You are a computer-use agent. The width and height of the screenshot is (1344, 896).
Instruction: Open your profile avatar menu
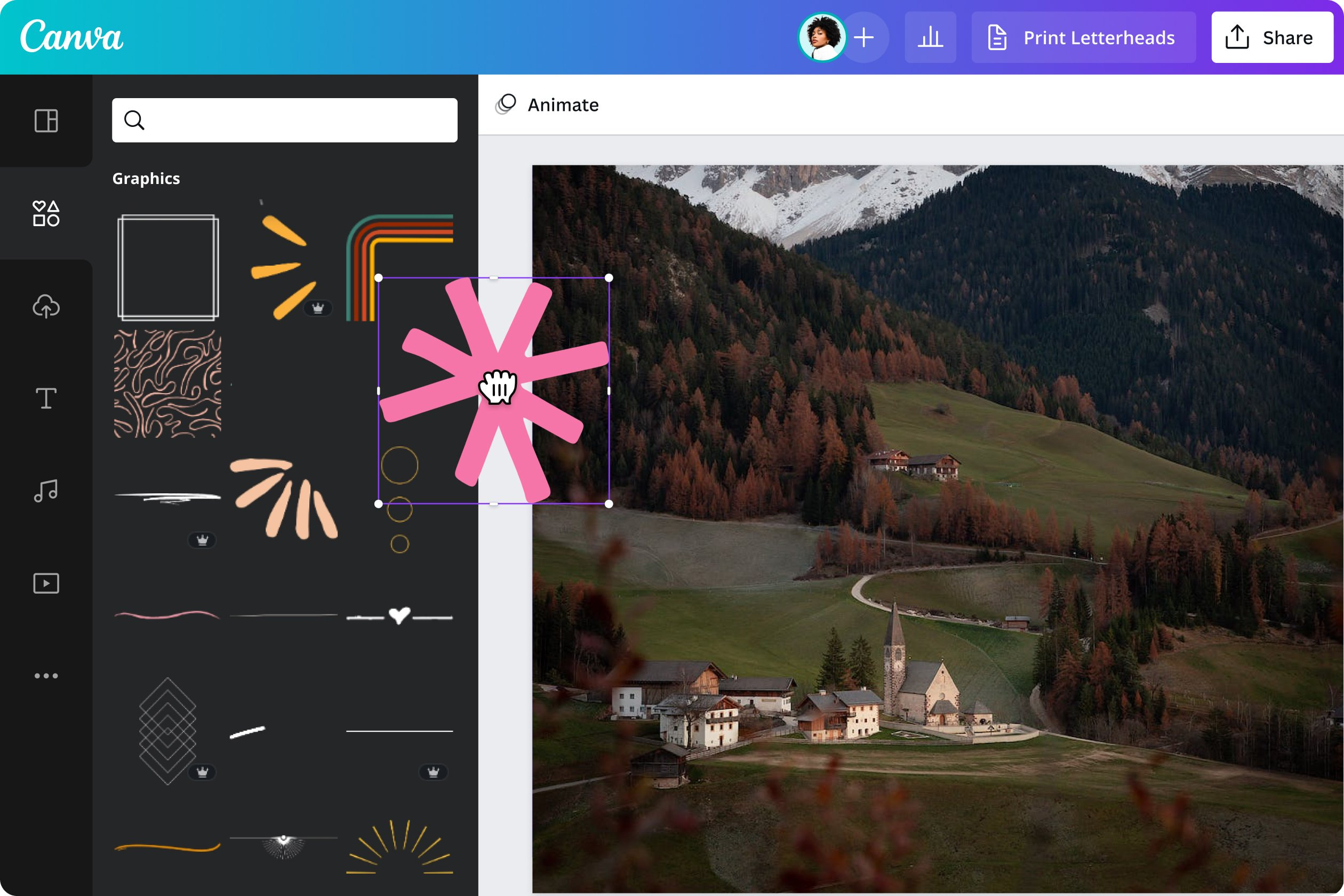pos(821,37)
